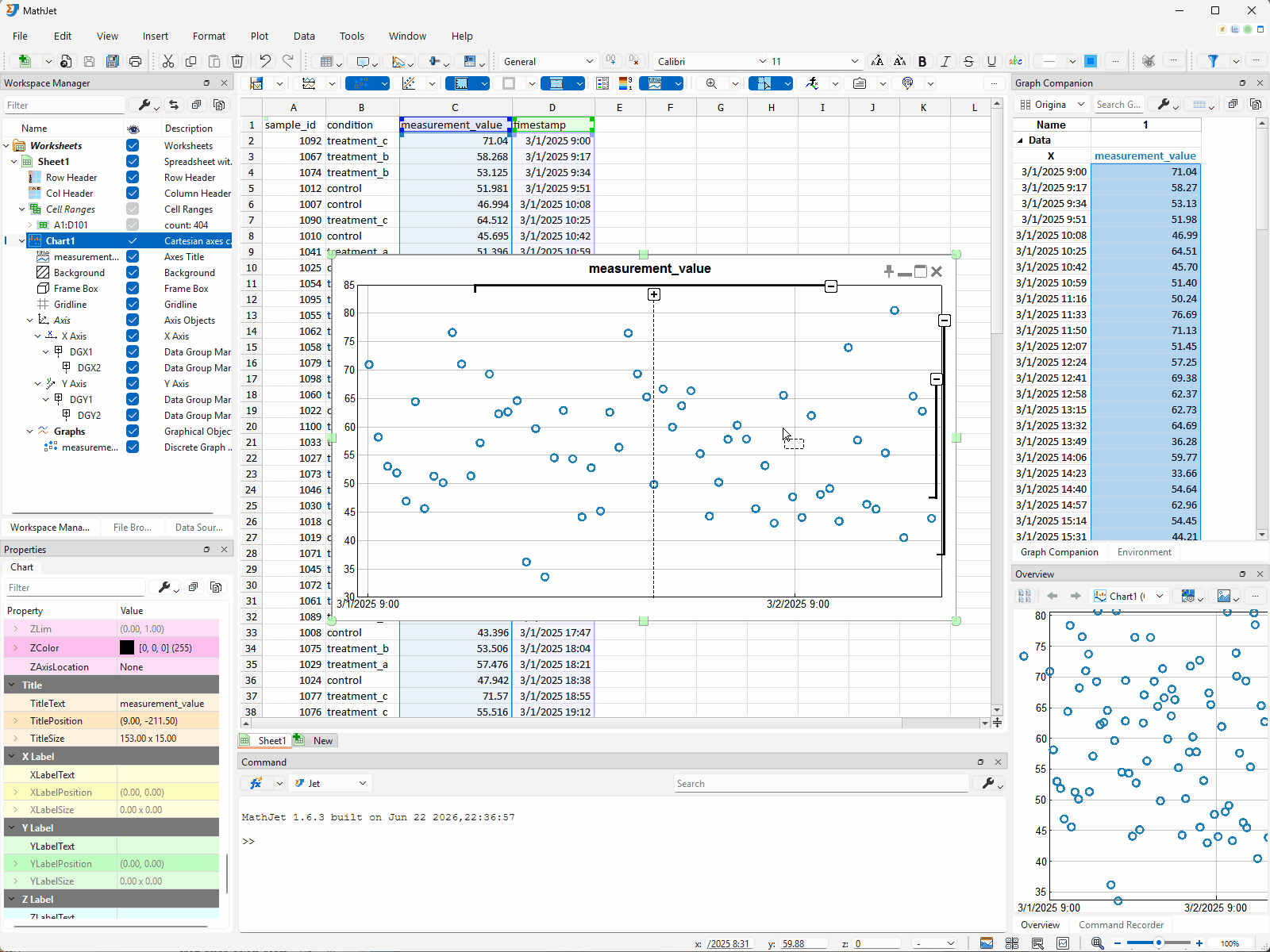Click the Command panel Search field

pyautogui.click(x=821, y=783)
